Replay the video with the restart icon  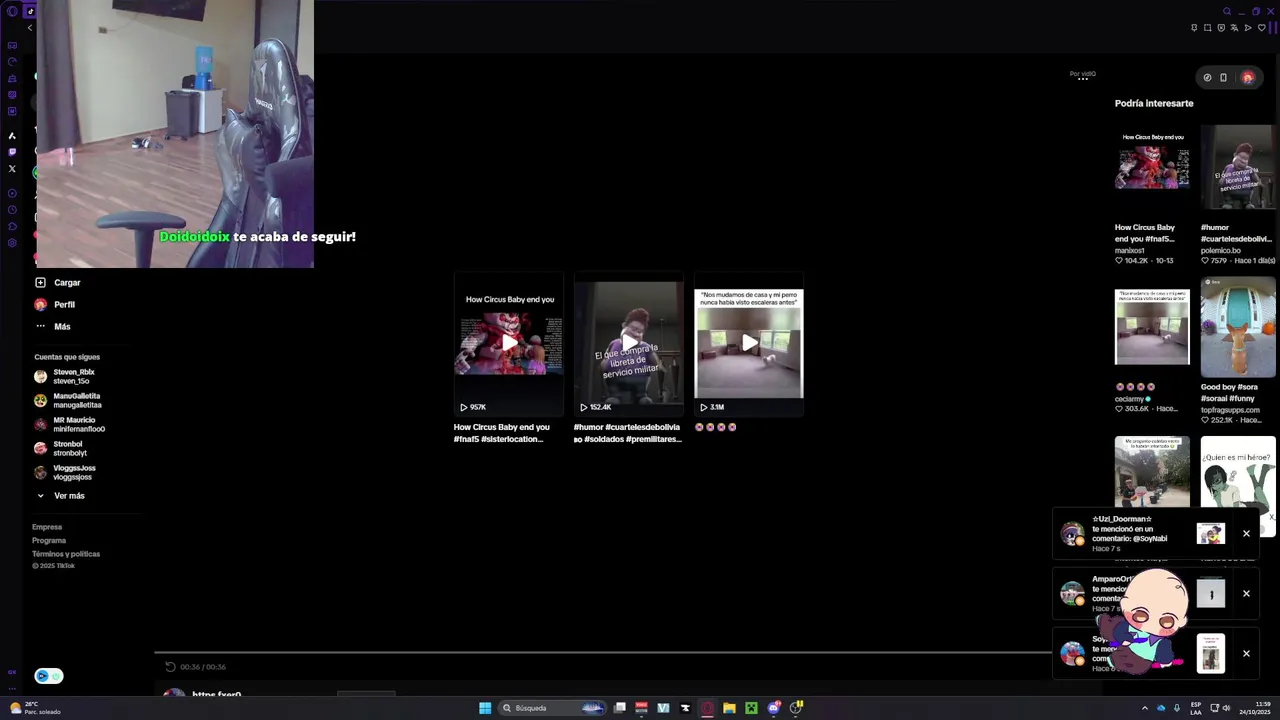[x=170, y=667]
